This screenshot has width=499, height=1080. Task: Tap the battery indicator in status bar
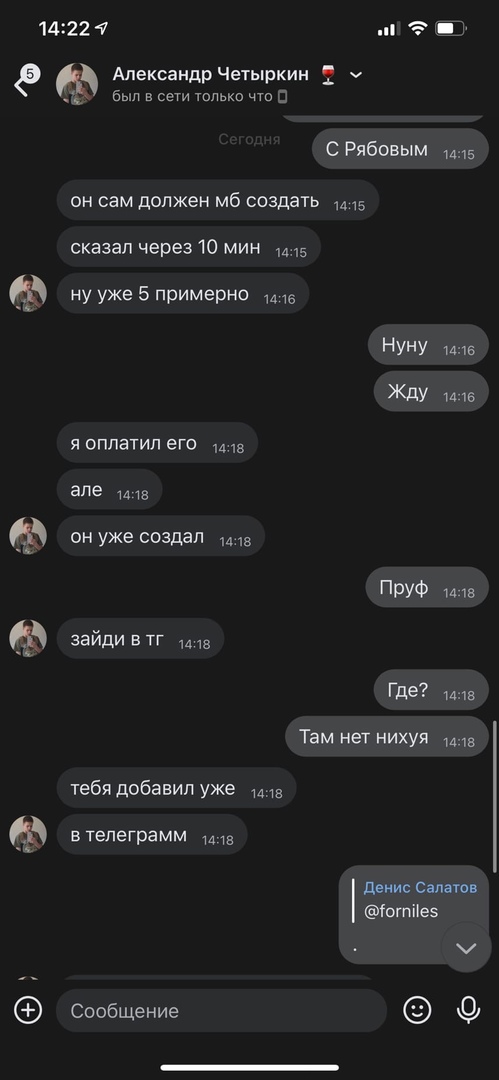[x=451, y=29]
